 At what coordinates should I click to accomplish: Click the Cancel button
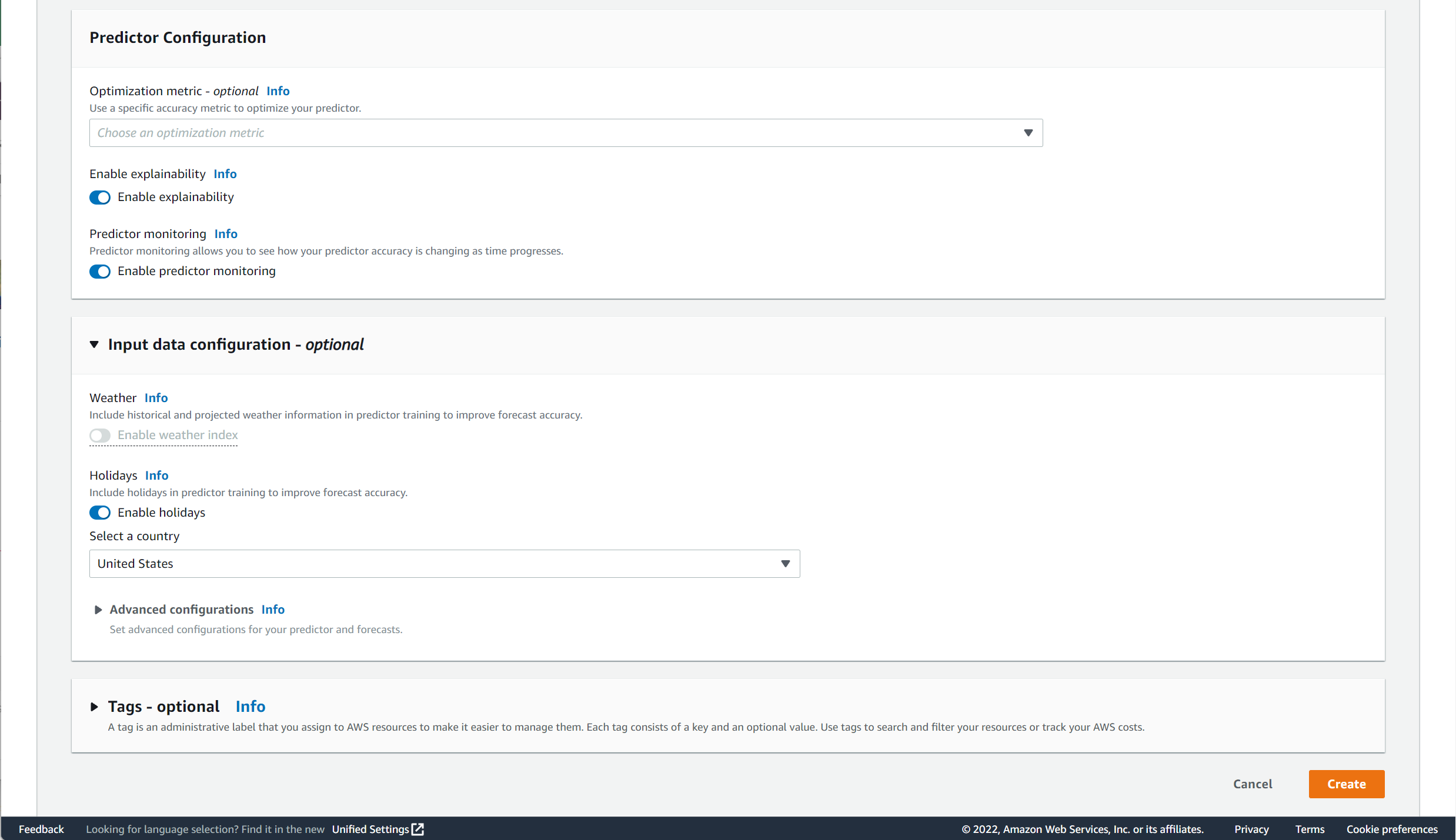coord(1253,784)
